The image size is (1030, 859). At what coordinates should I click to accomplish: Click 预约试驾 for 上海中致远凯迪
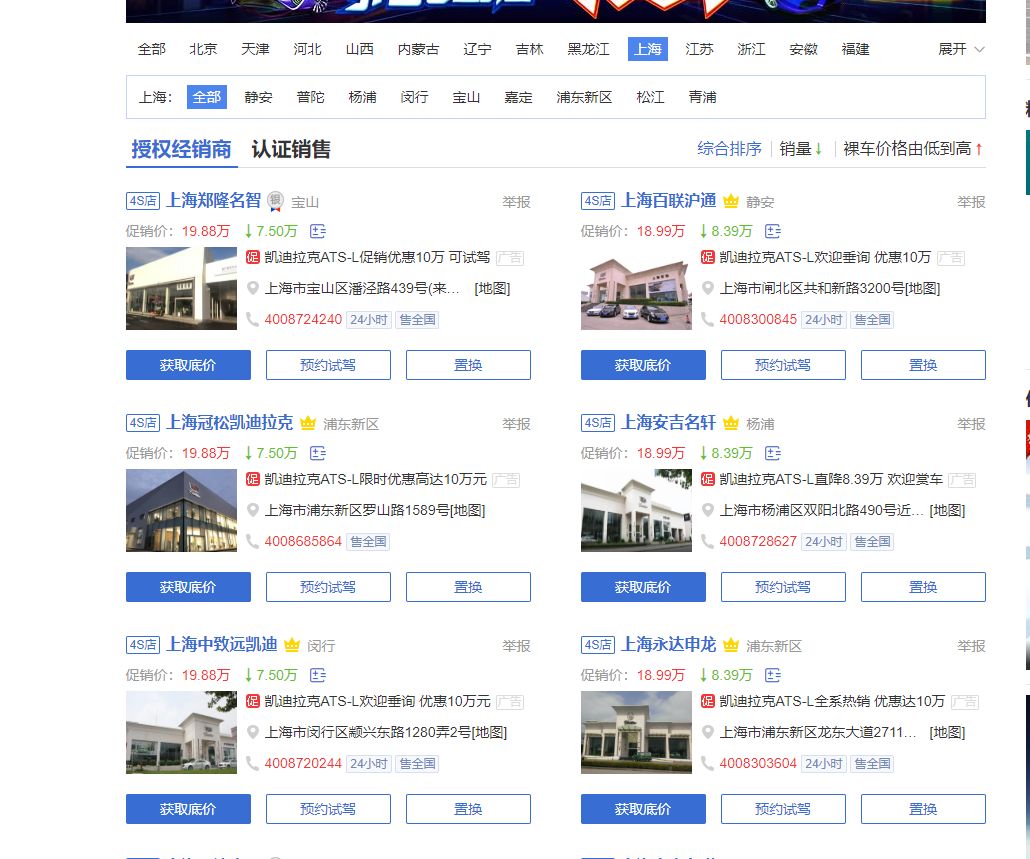point(328,809)
